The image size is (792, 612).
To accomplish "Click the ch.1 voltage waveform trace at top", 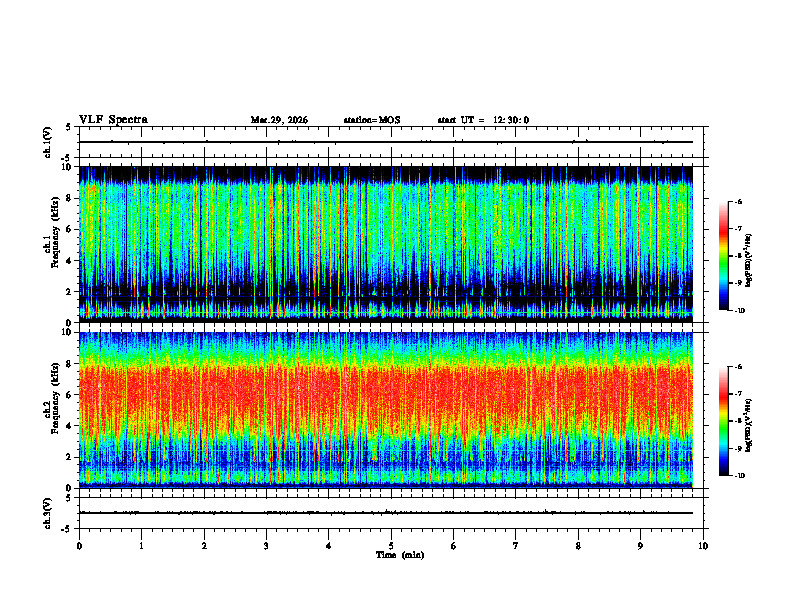I will coord(386,142).
